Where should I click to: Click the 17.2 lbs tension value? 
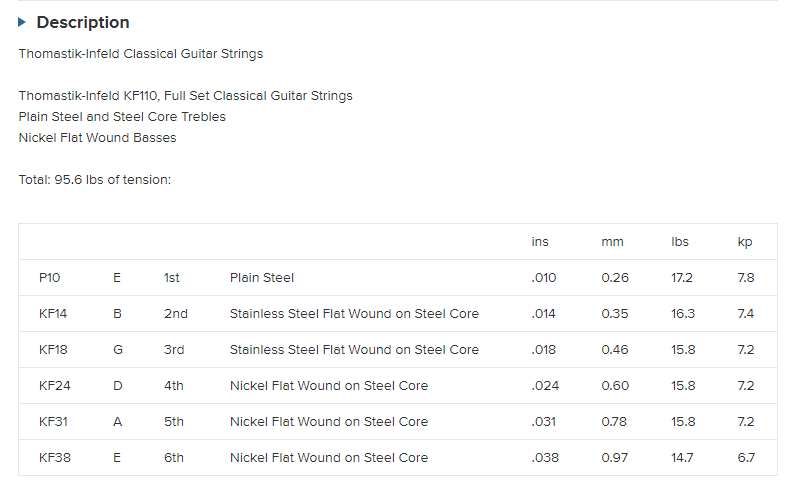coord(682,278)
